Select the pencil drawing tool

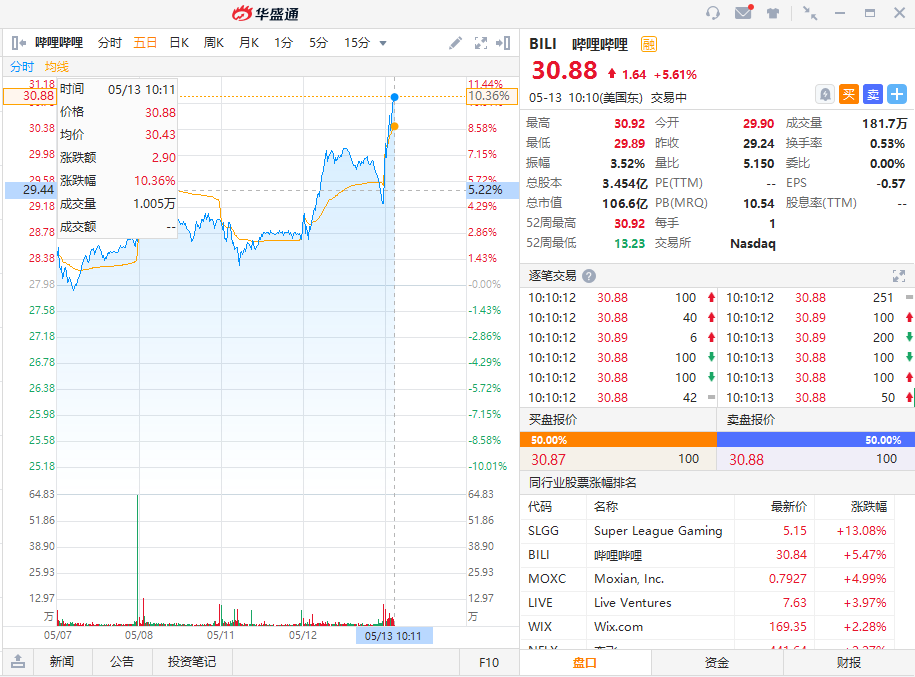tap(456, 43)
